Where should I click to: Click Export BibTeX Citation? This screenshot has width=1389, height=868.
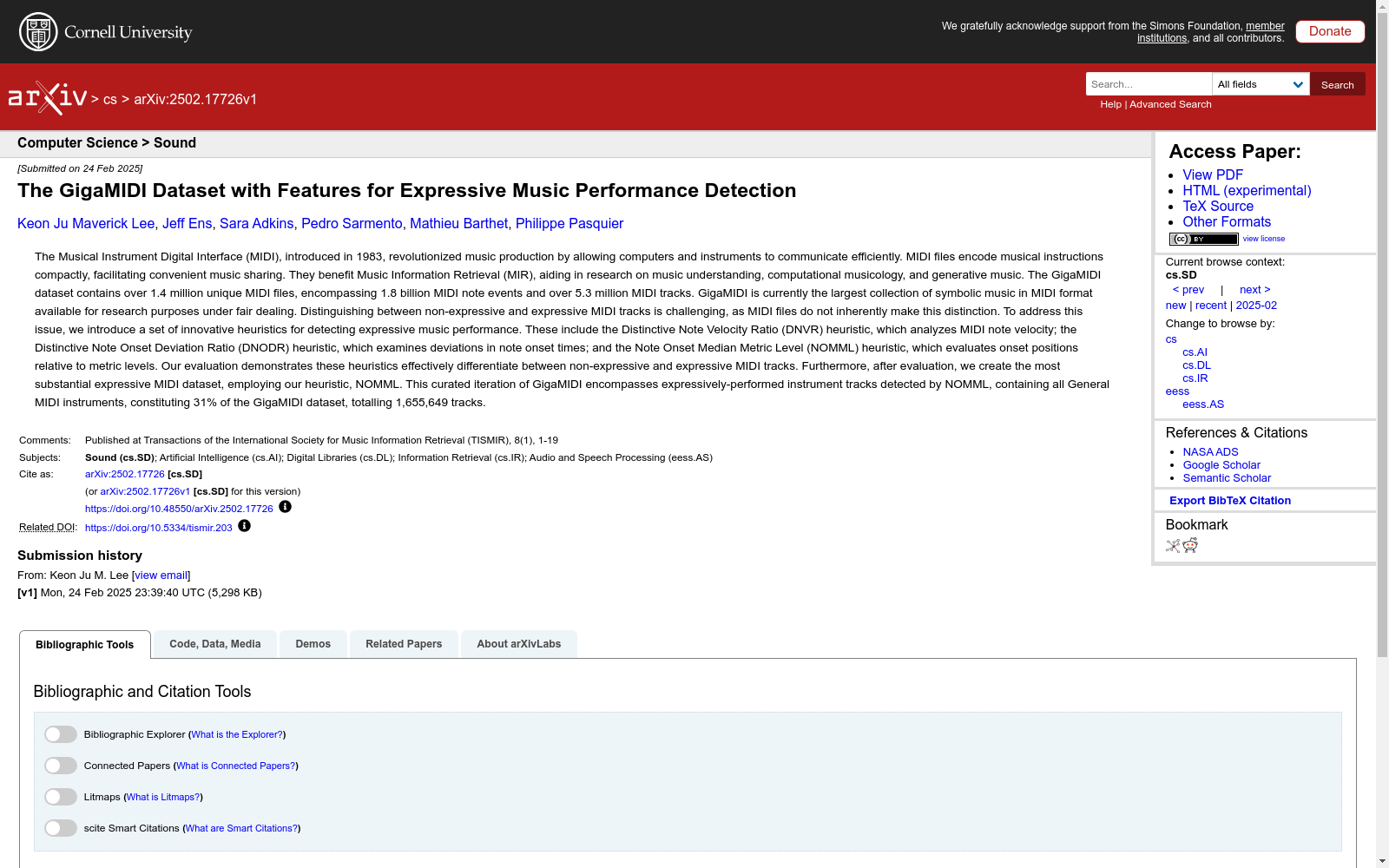click(x=1230, y=501)
